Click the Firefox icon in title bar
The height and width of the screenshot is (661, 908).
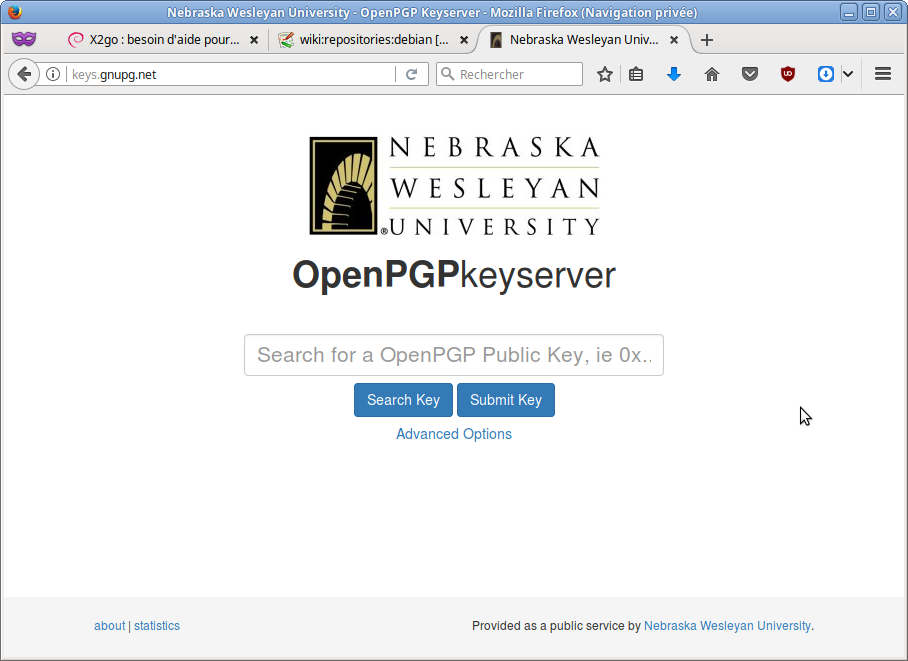point(14,12)
